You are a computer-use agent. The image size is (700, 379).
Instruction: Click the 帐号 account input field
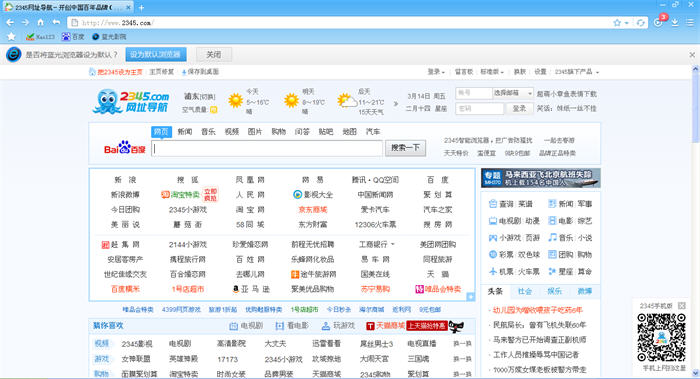(x=473, y=93)
